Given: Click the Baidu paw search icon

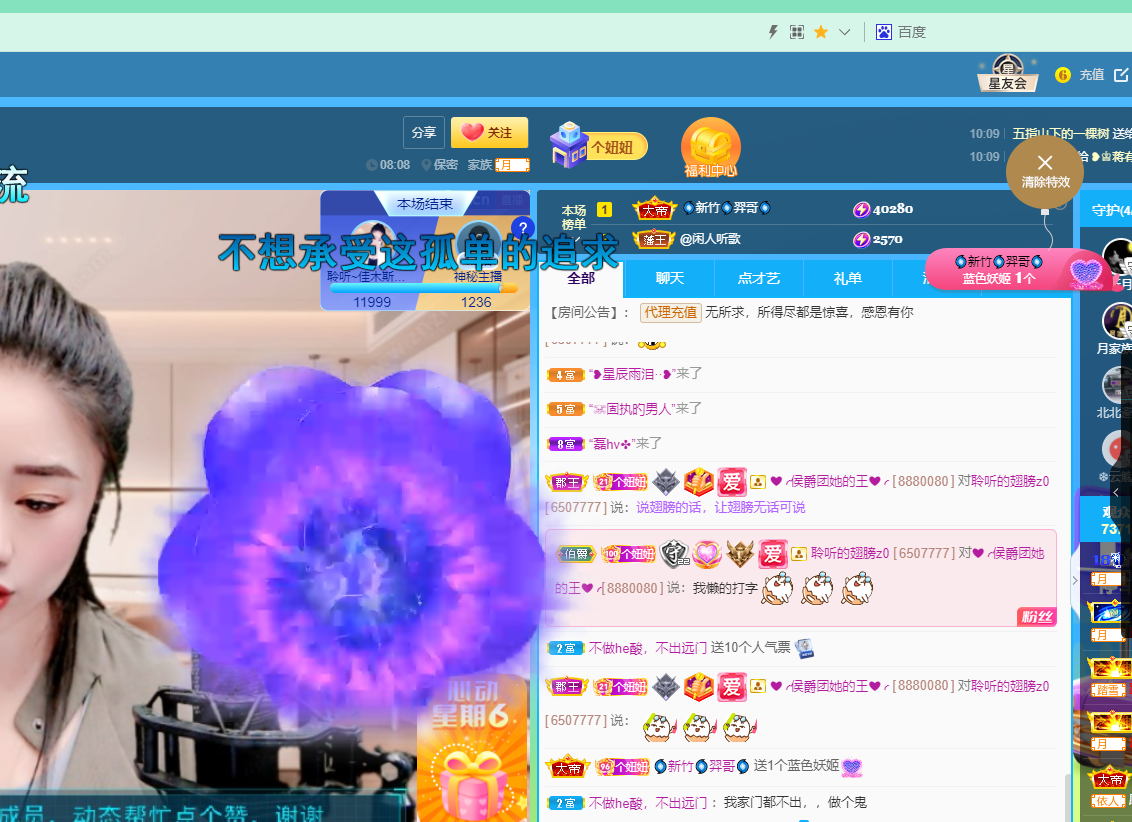Looking at the screenshot, I should point(884,32).
